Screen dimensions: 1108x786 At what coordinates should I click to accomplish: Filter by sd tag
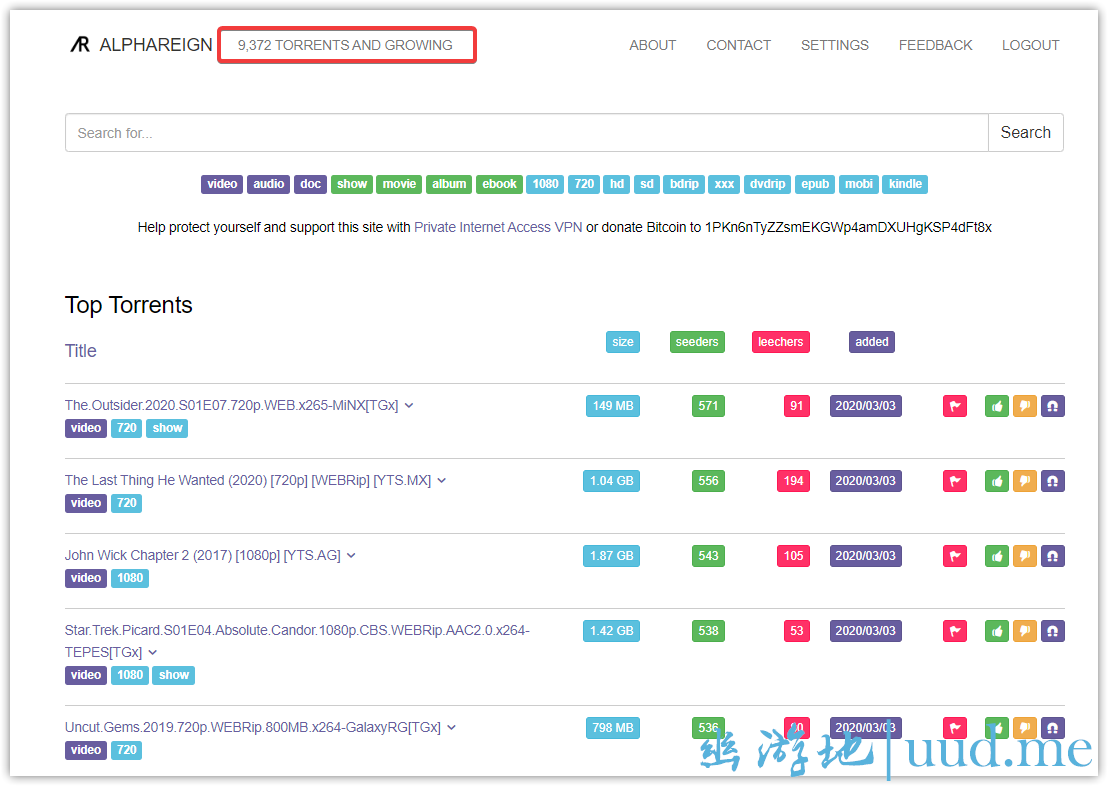[647, 184]
